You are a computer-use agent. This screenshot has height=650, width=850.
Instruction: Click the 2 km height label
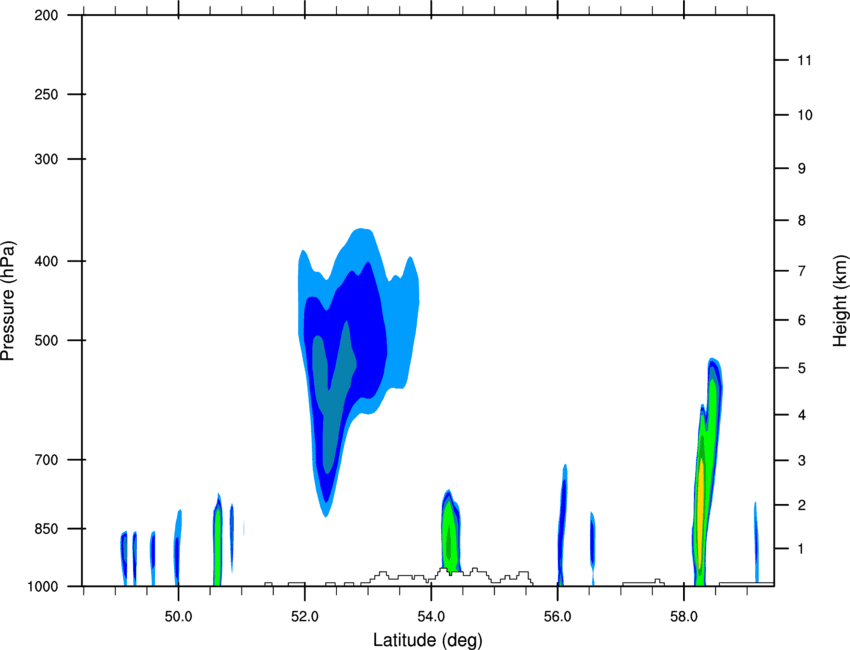coord(801,505)
